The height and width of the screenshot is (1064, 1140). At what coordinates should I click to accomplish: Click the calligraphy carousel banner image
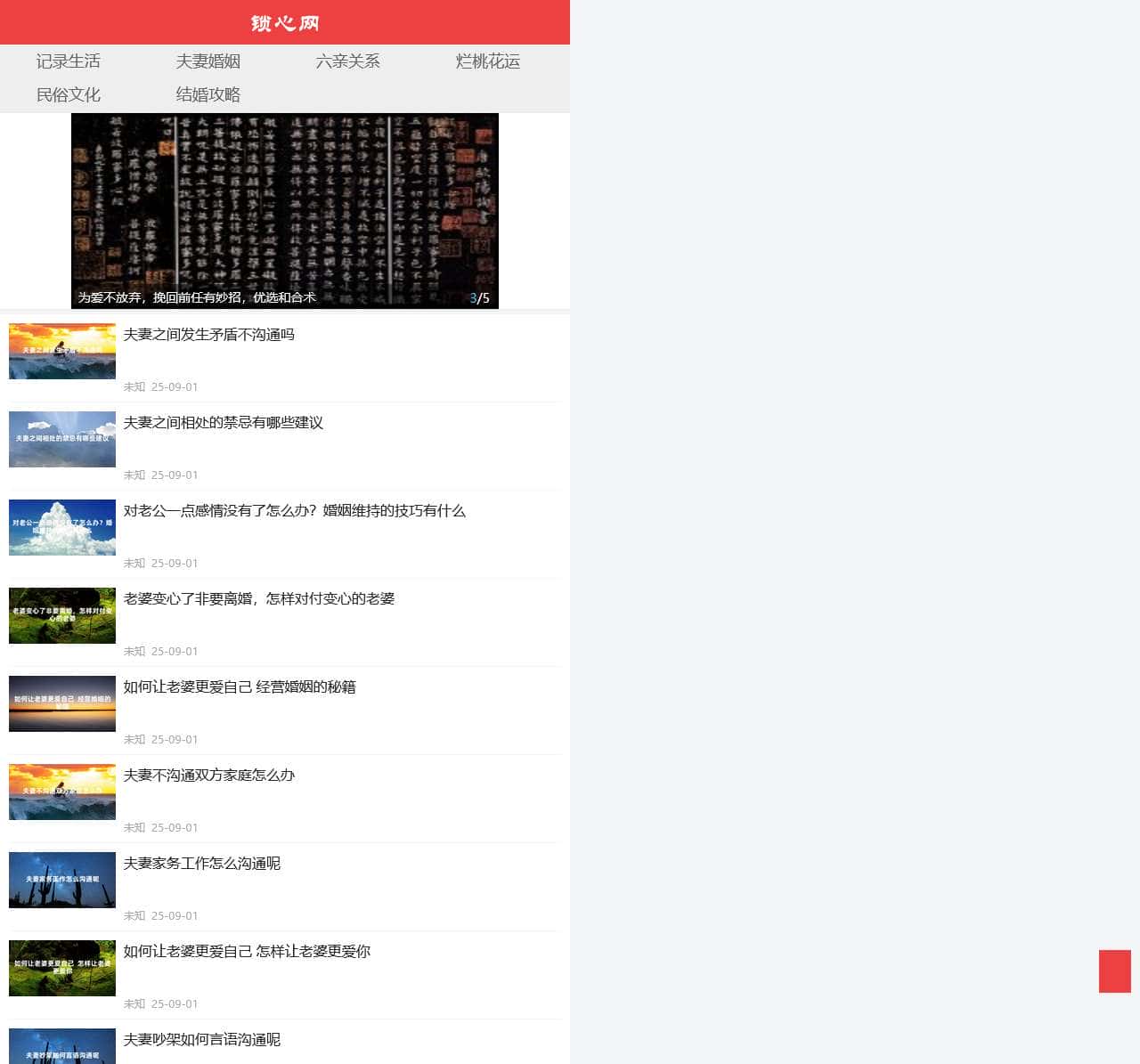pos(285,200)
